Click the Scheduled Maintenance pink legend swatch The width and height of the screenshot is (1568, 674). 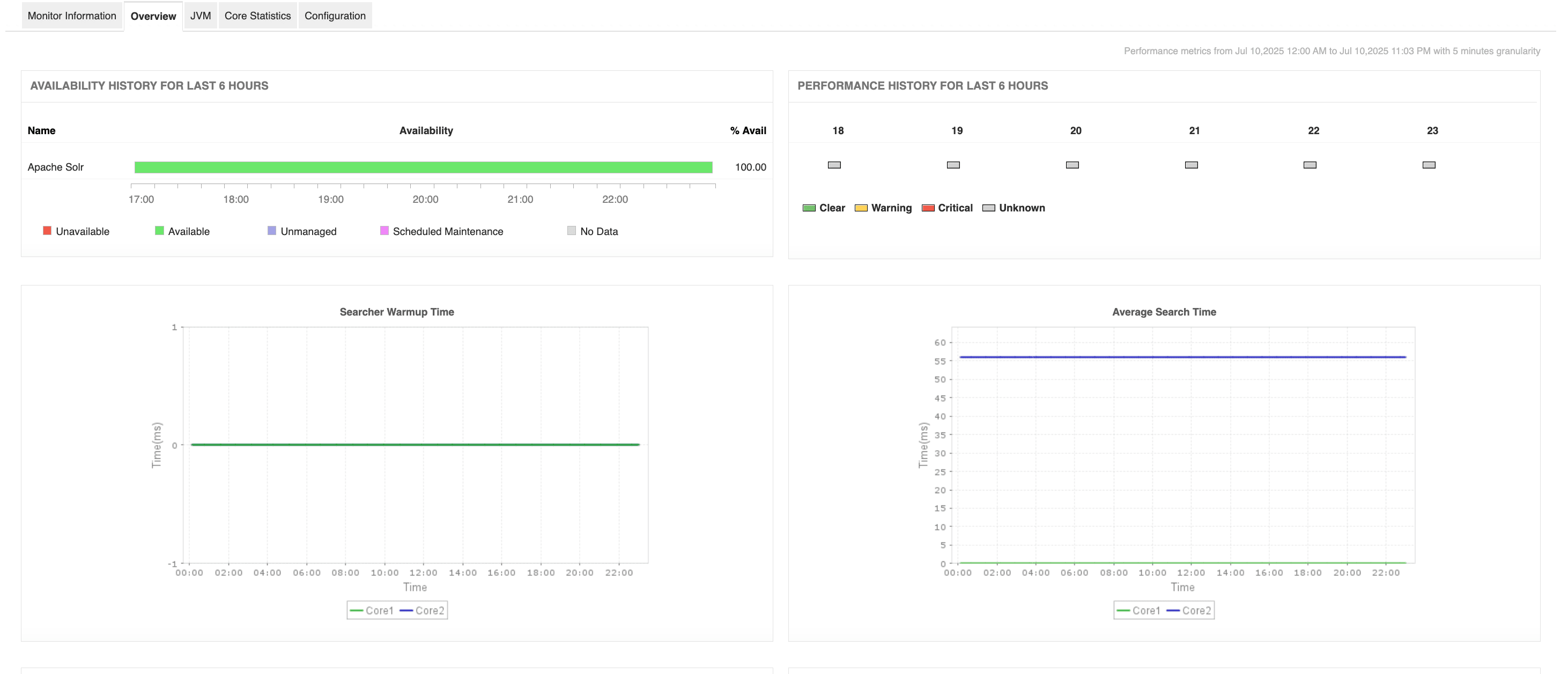pyautogui.click(x=384, y=231)
